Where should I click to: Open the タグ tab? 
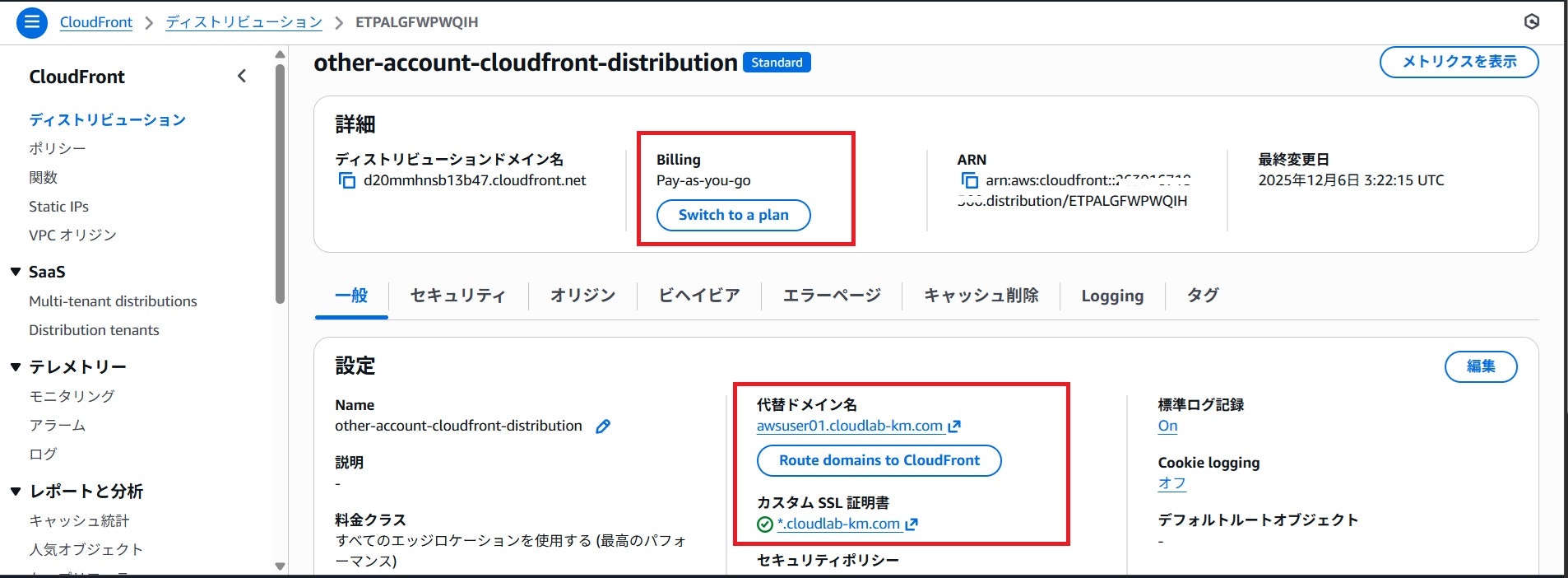point(1203,296)
